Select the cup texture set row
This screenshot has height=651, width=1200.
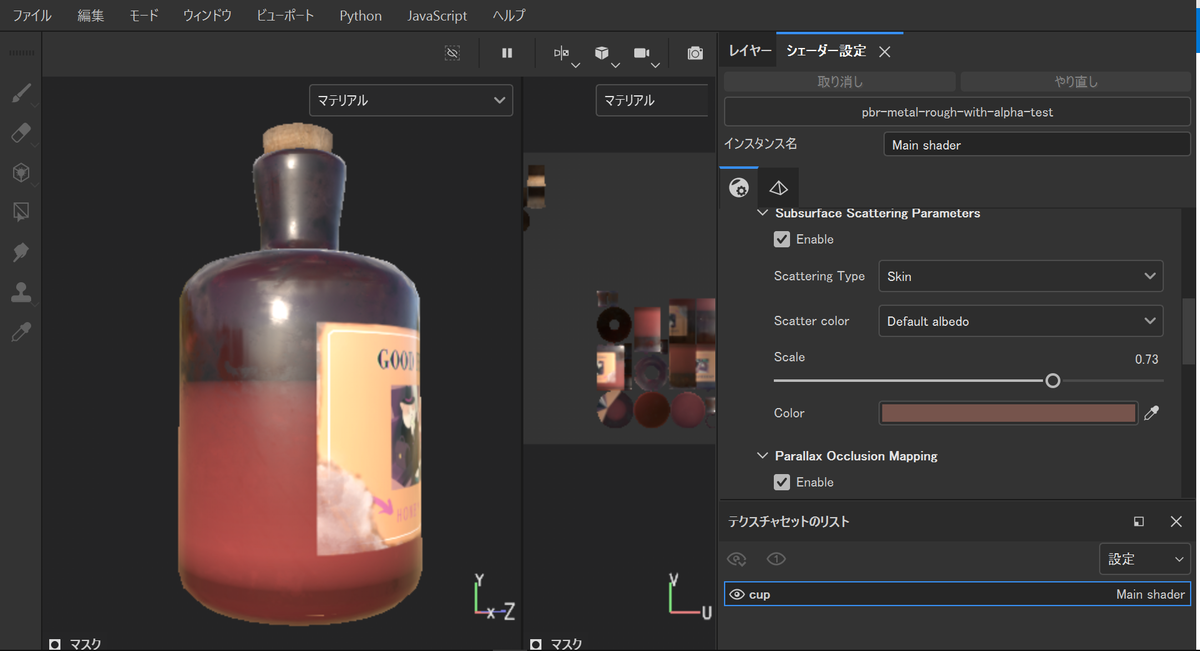click(957, 594)
